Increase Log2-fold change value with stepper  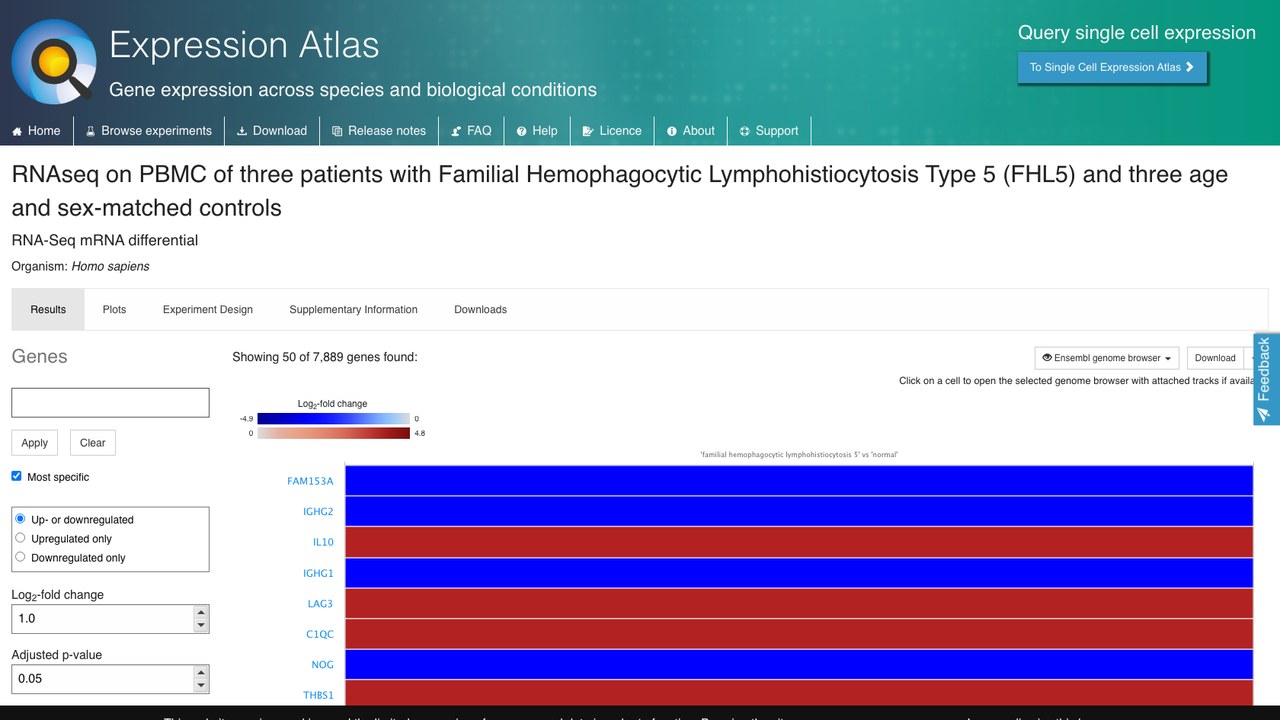[201, 612]
